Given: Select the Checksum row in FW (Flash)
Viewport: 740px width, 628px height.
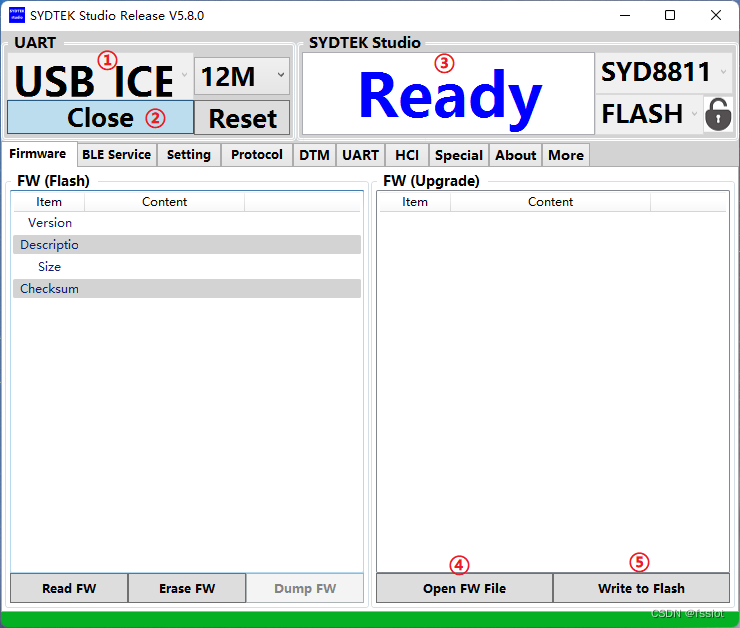Looking at the screenshot, I should coord(187,288).
